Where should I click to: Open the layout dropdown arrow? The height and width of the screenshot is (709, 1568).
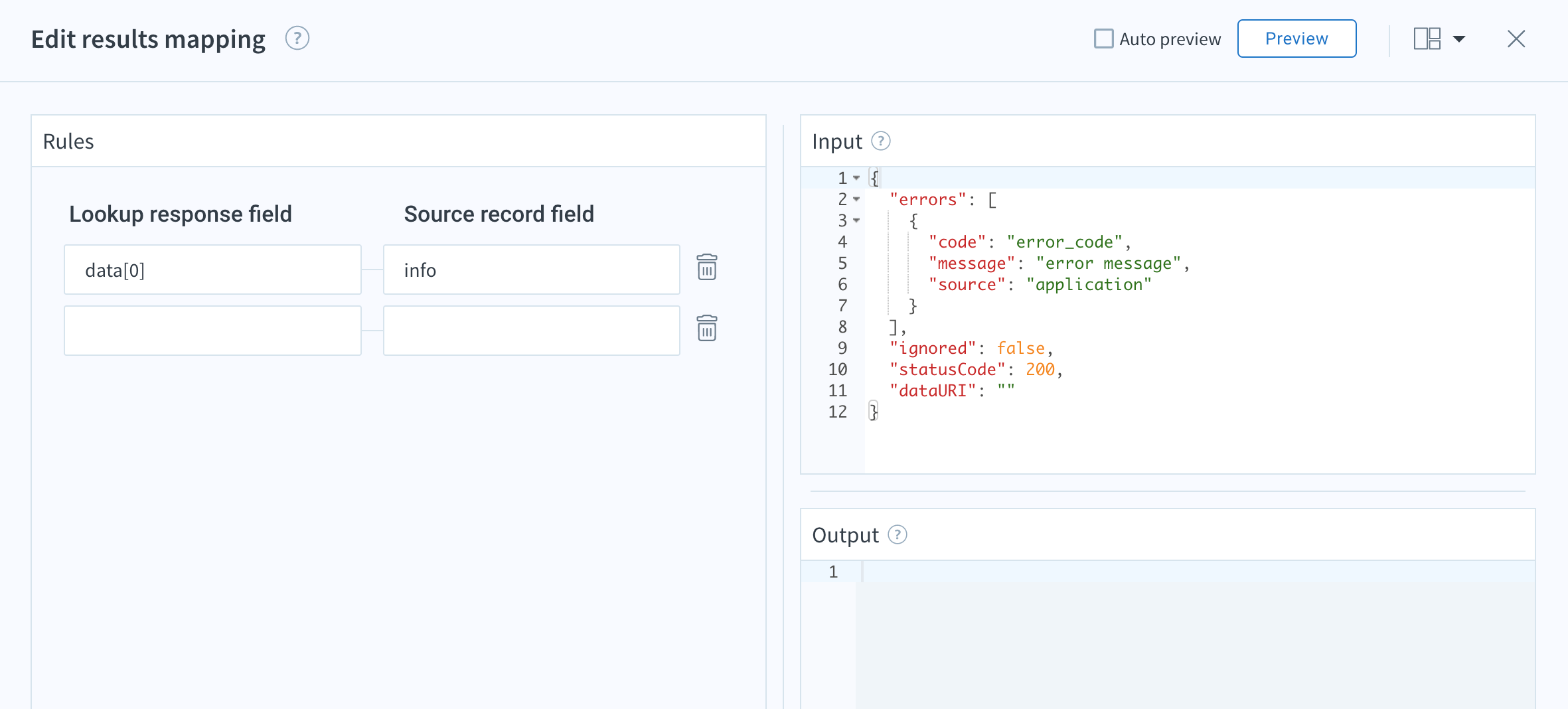(1459, 39)
